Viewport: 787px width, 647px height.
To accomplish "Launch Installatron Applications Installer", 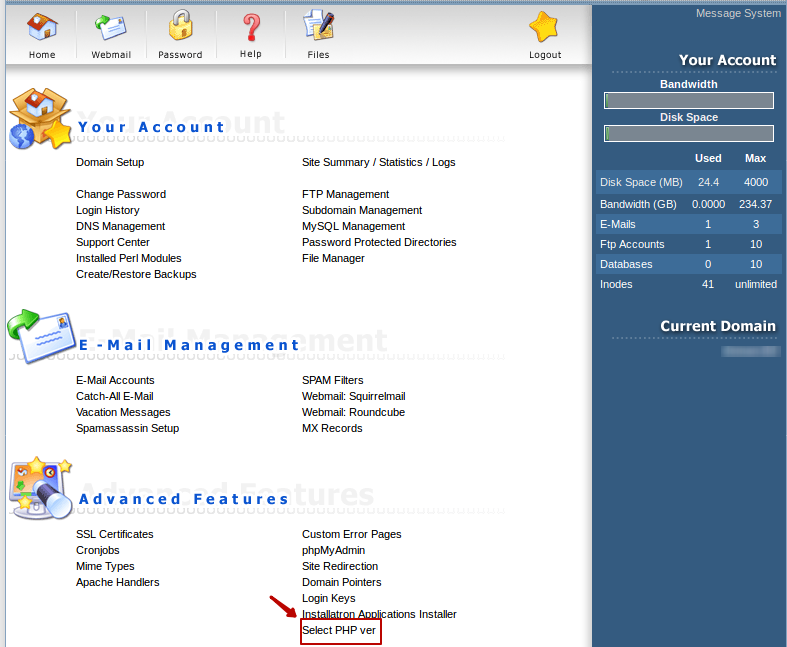I will 379,614.
